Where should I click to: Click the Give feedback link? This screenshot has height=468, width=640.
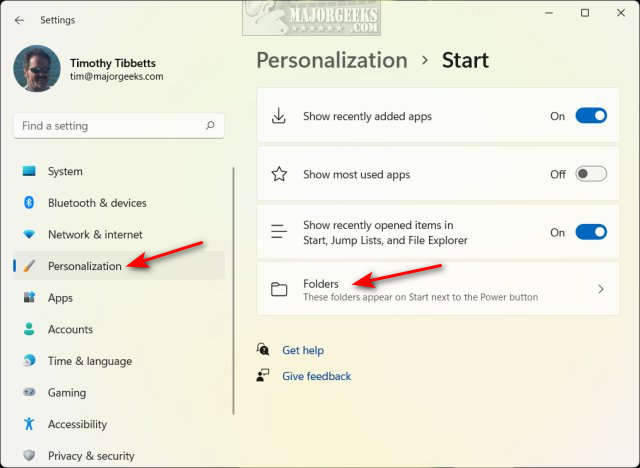tap(316, 376)
